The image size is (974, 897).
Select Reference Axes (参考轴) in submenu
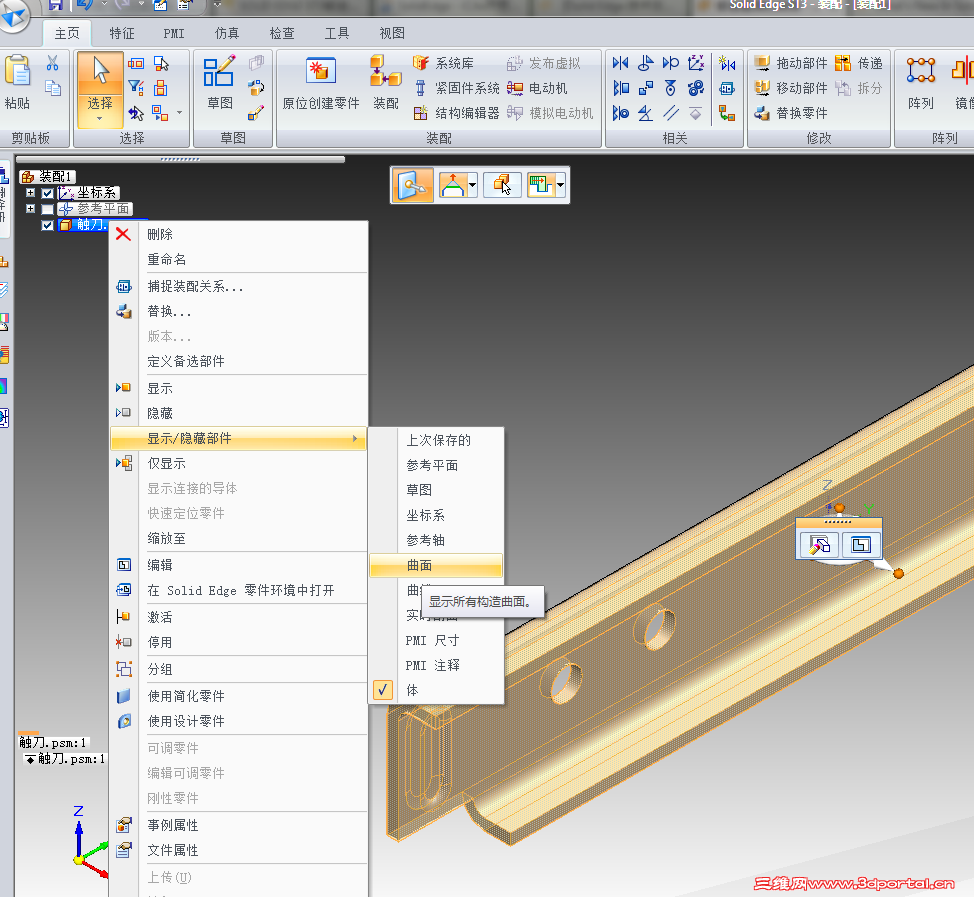pyautogui.click(x=435, y=540)
